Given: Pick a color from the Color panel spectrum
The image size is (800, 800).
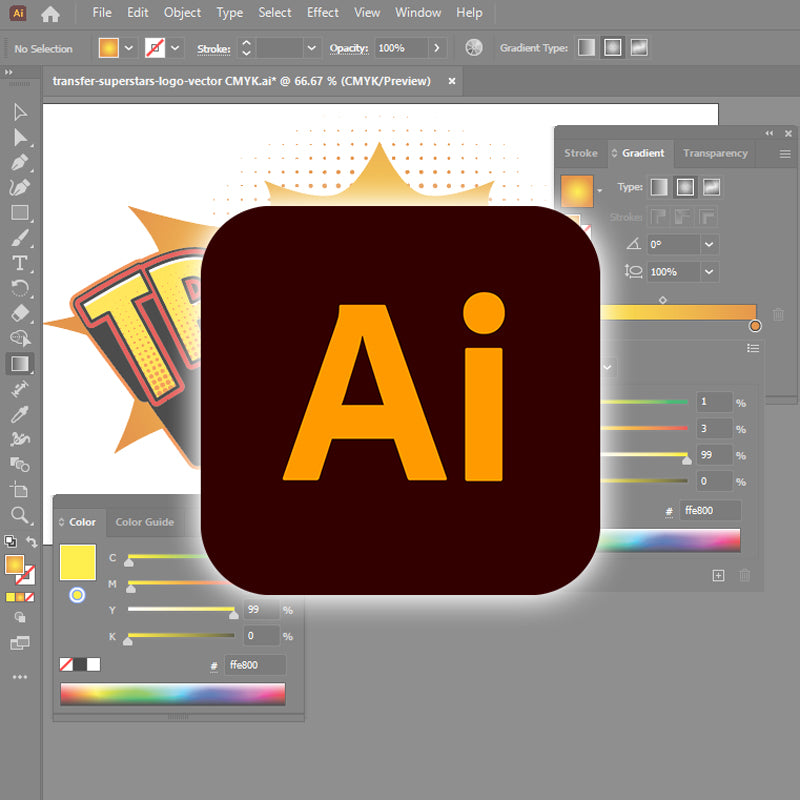Looking at the screenshot, I should click(172, 694).
